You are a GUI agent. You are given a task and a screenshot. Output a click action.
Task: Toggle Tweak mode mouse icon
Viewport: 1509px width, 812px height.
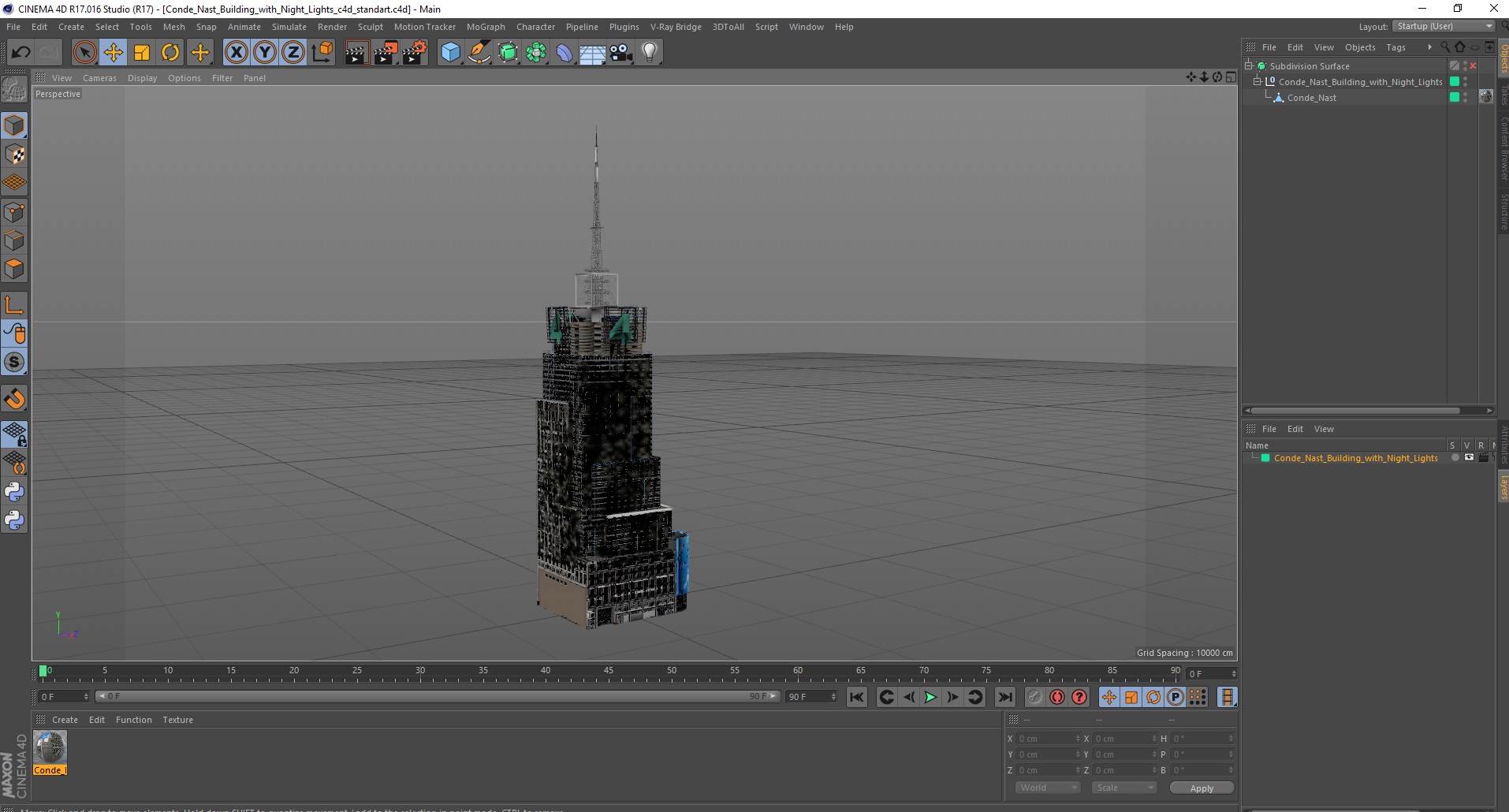tap(14, 333)
